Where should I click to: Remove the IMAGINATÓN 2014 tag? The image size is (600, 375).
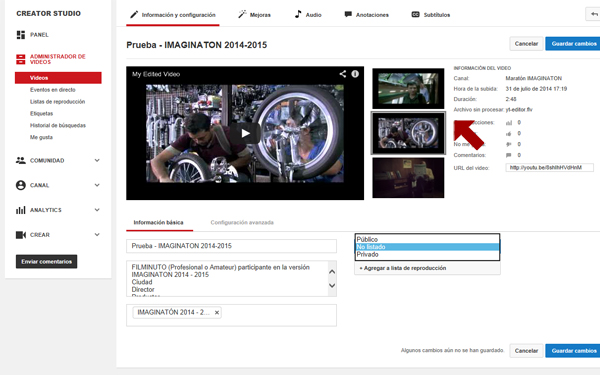(217, 313)
